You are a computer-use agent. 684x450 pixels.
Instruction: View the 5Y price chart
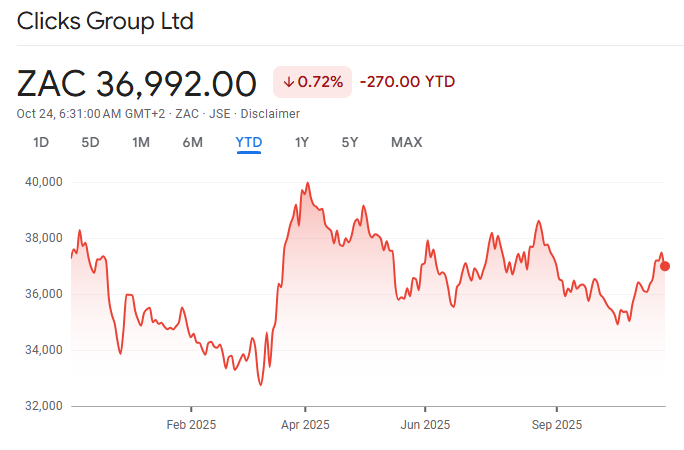pos(349,142)
